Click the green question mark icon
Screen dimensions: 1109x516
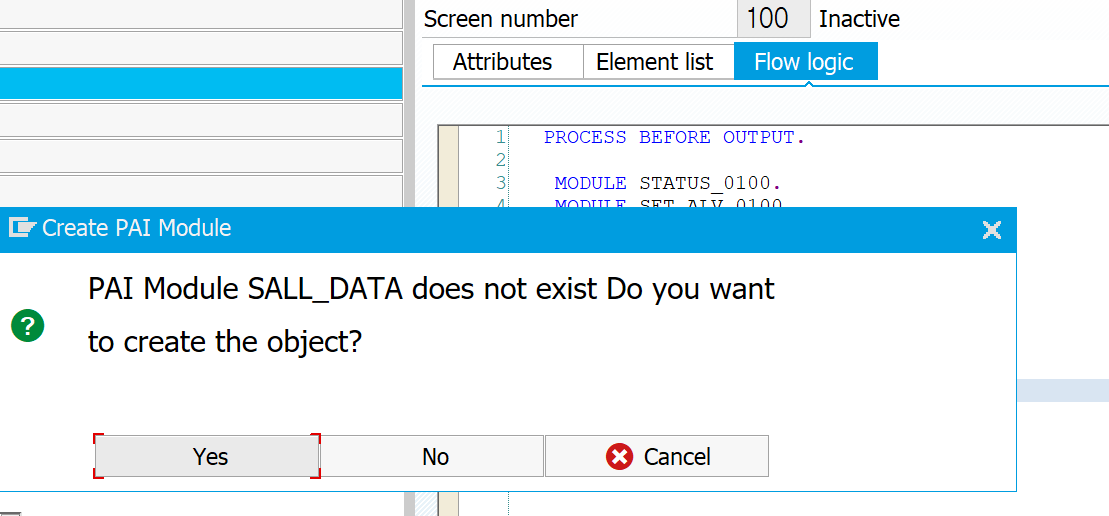pos(28,326)
